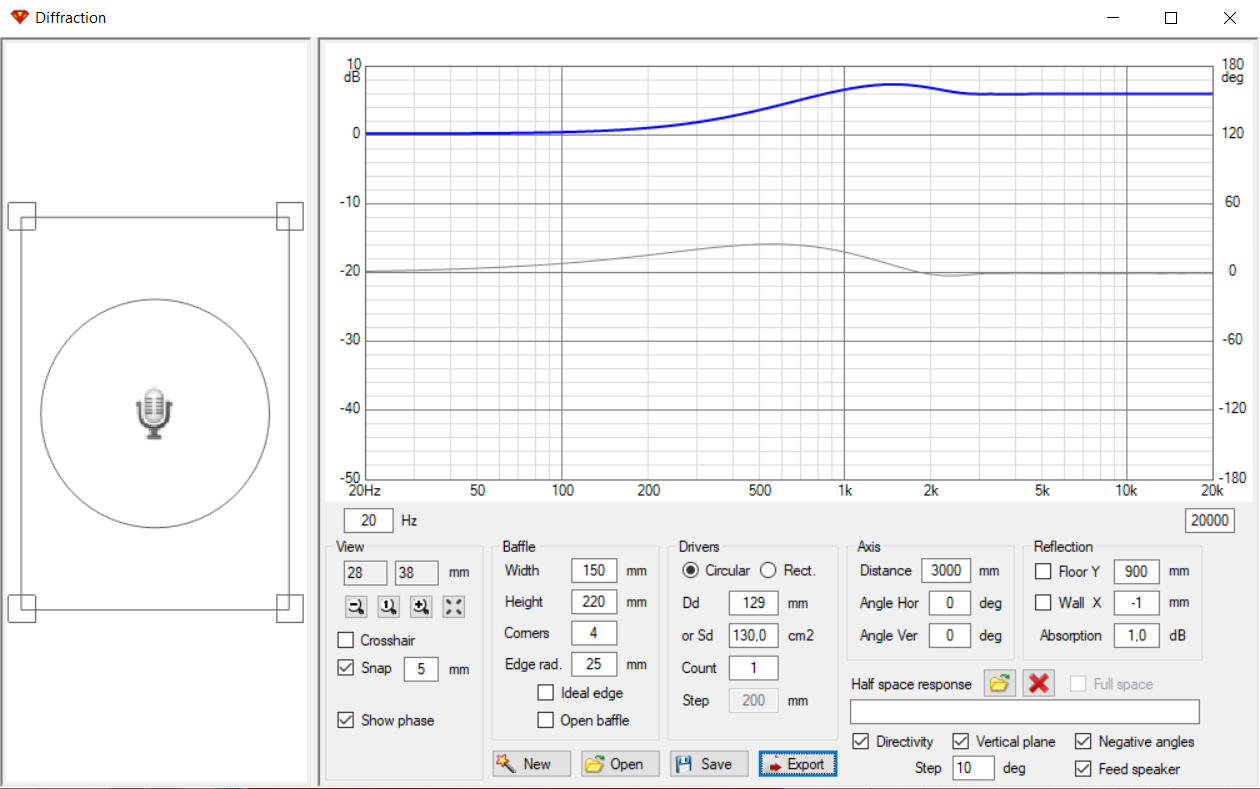Viewport: 1260px width, 789px height.
Task: Click the Angle Ver input field
Action: 950,635
